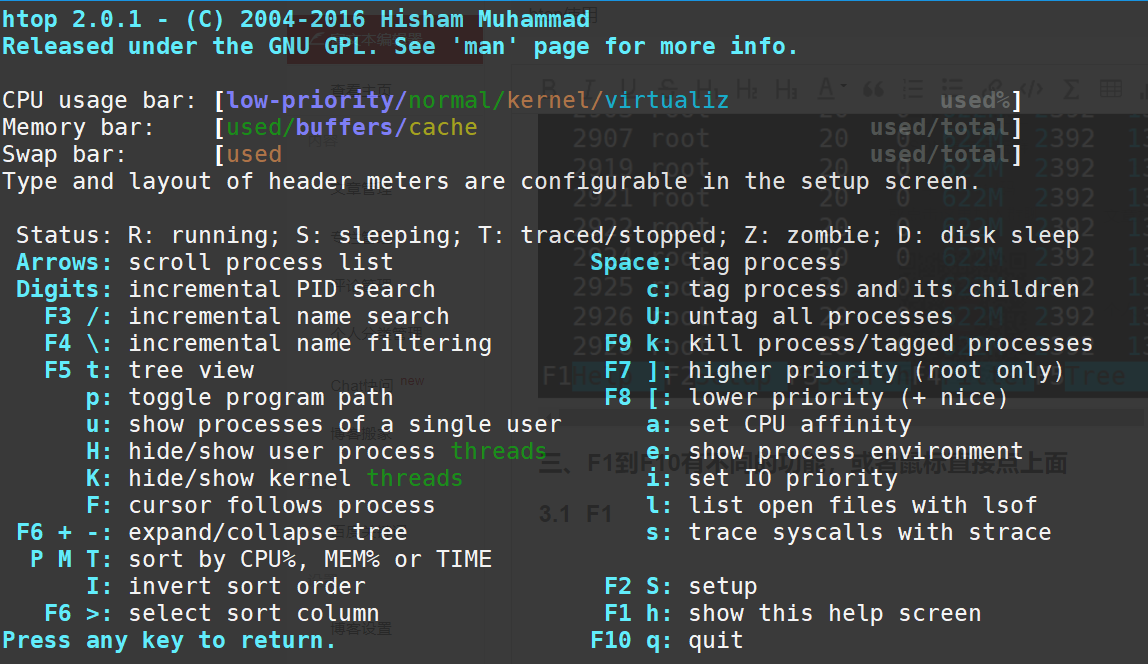Image resolution: width=1148 pixels, height=664 pixels.
Task: Select 'F7 ]: higher priority (root only)' line
Action: pyautogui.click(x=834, y=371)
